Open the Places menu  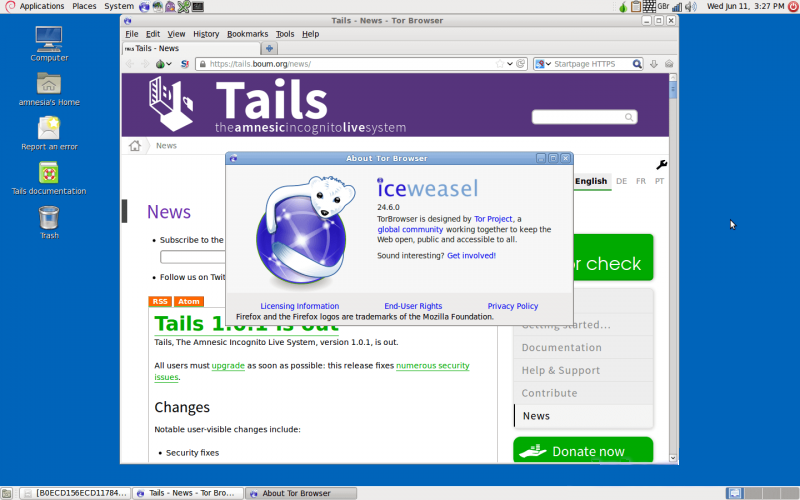click(84, 6)
